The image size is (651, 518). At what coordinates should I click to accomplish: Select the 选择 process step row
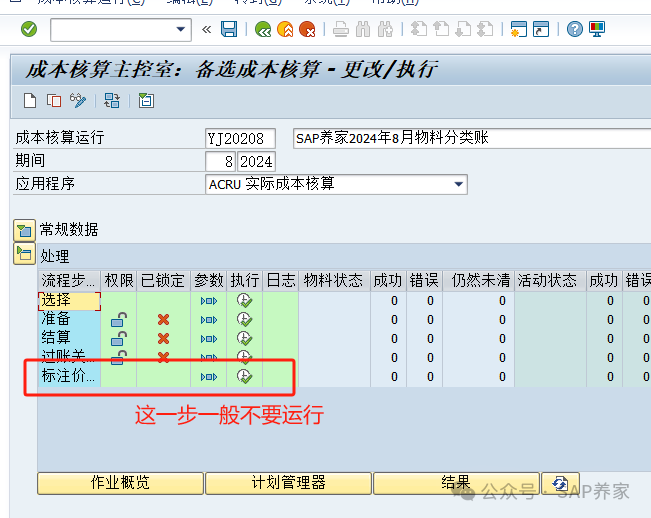pos(69,301)
